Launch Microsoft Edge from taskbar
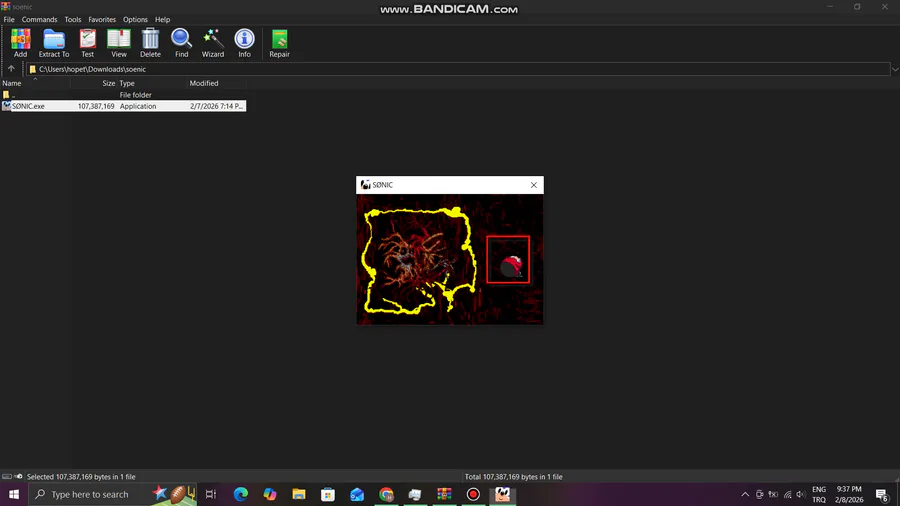This screenshot has height=506, width=900. 240,494
